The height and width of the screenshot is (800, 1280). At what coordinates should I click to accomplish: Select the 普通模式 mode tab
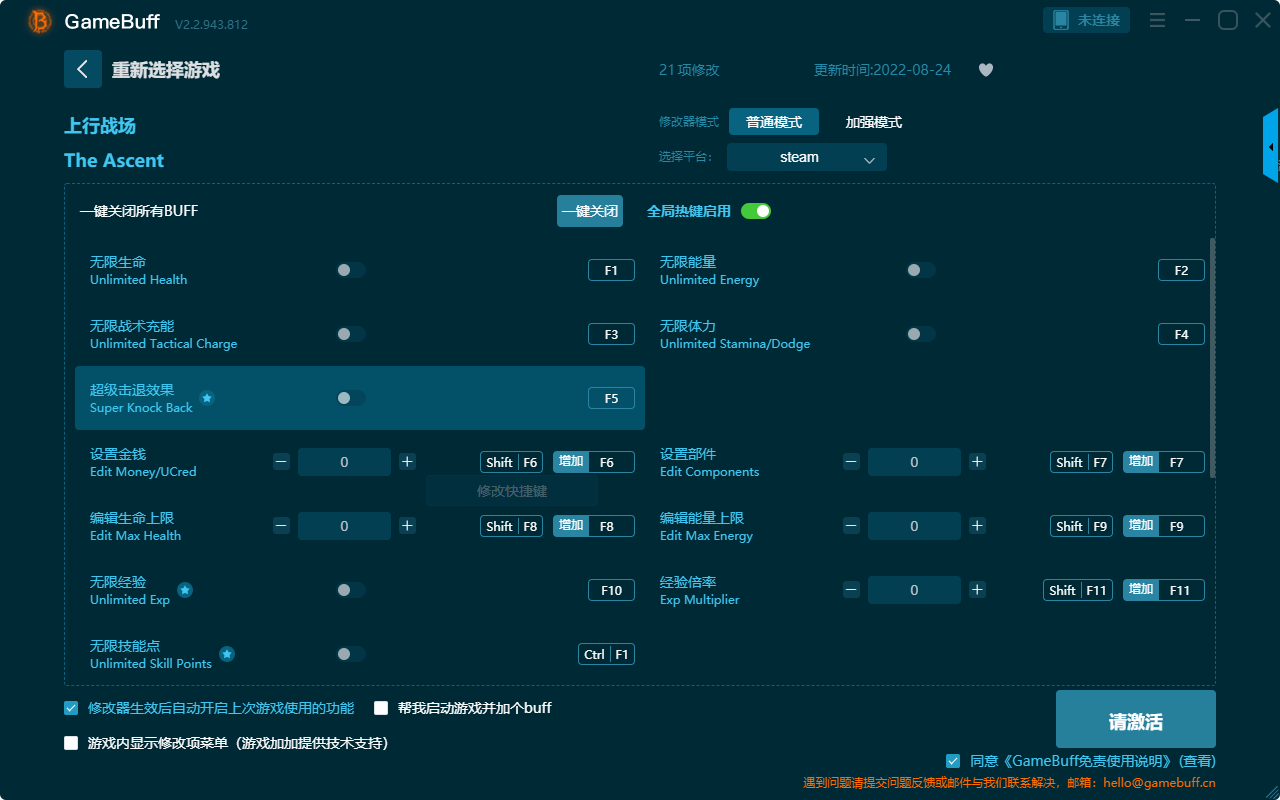[x=774, y=122]
